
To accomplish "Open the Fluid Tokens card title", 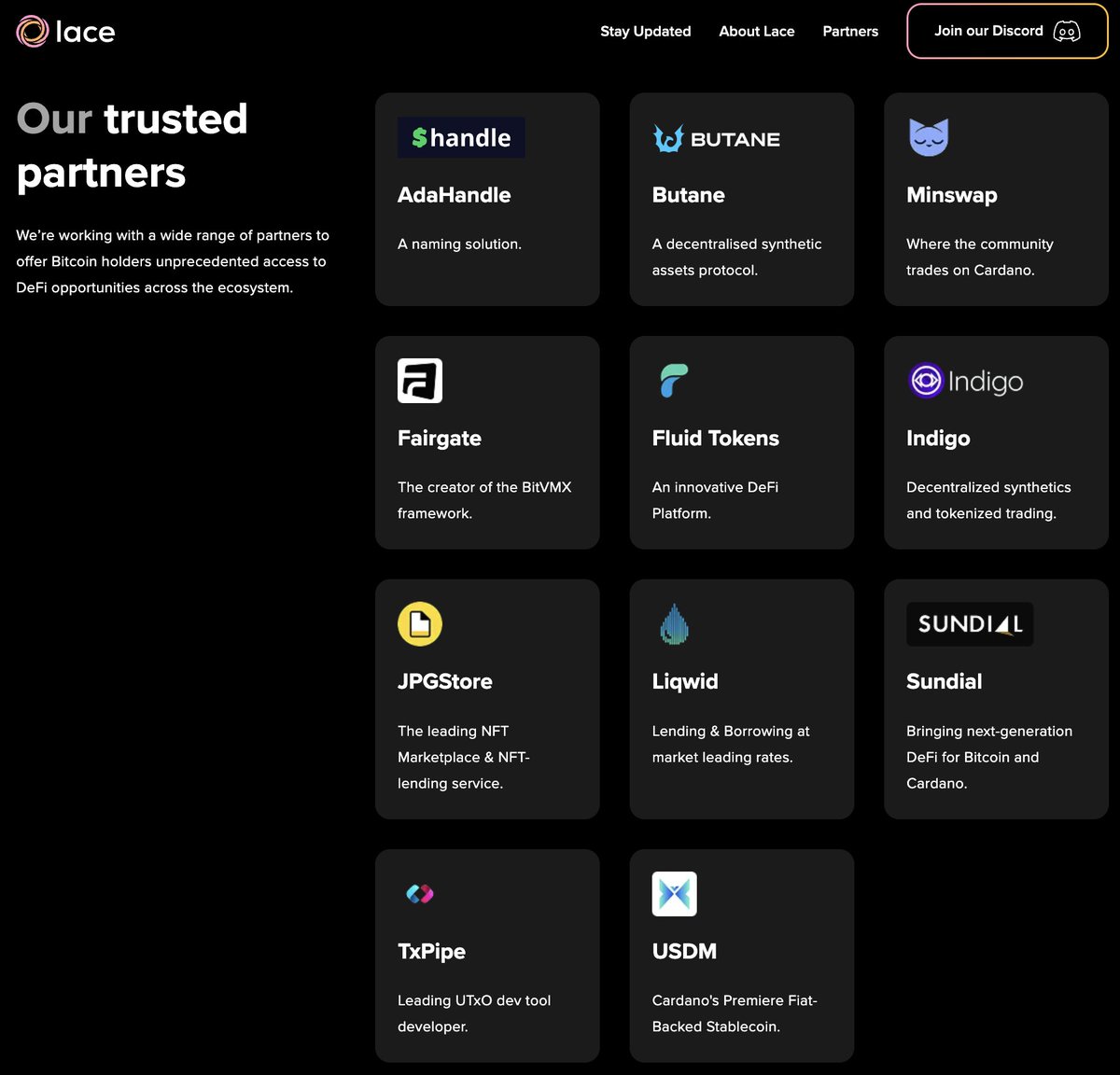I will tap(716, 439).
